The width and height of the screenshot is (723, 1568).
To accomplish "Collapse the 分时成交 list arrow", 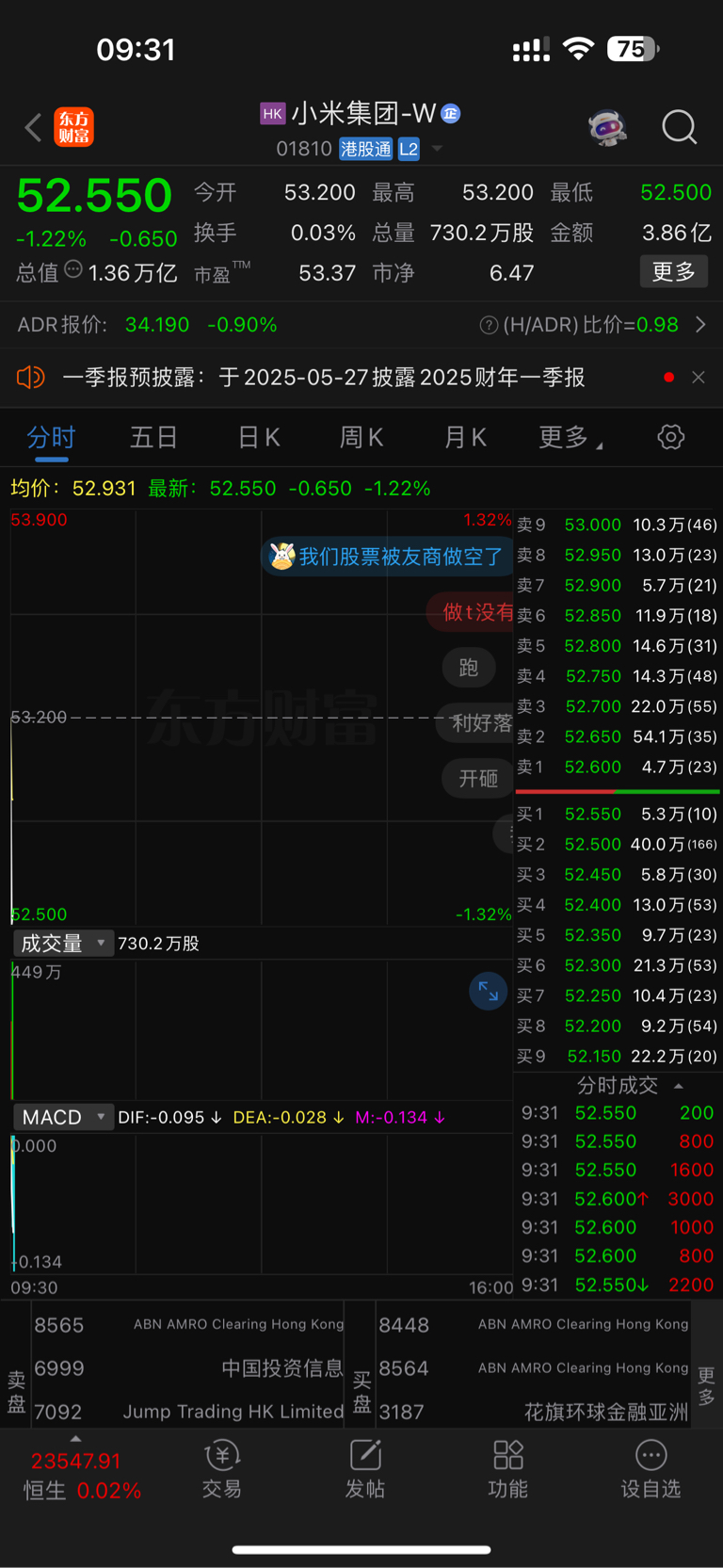I will [678, 1086].
